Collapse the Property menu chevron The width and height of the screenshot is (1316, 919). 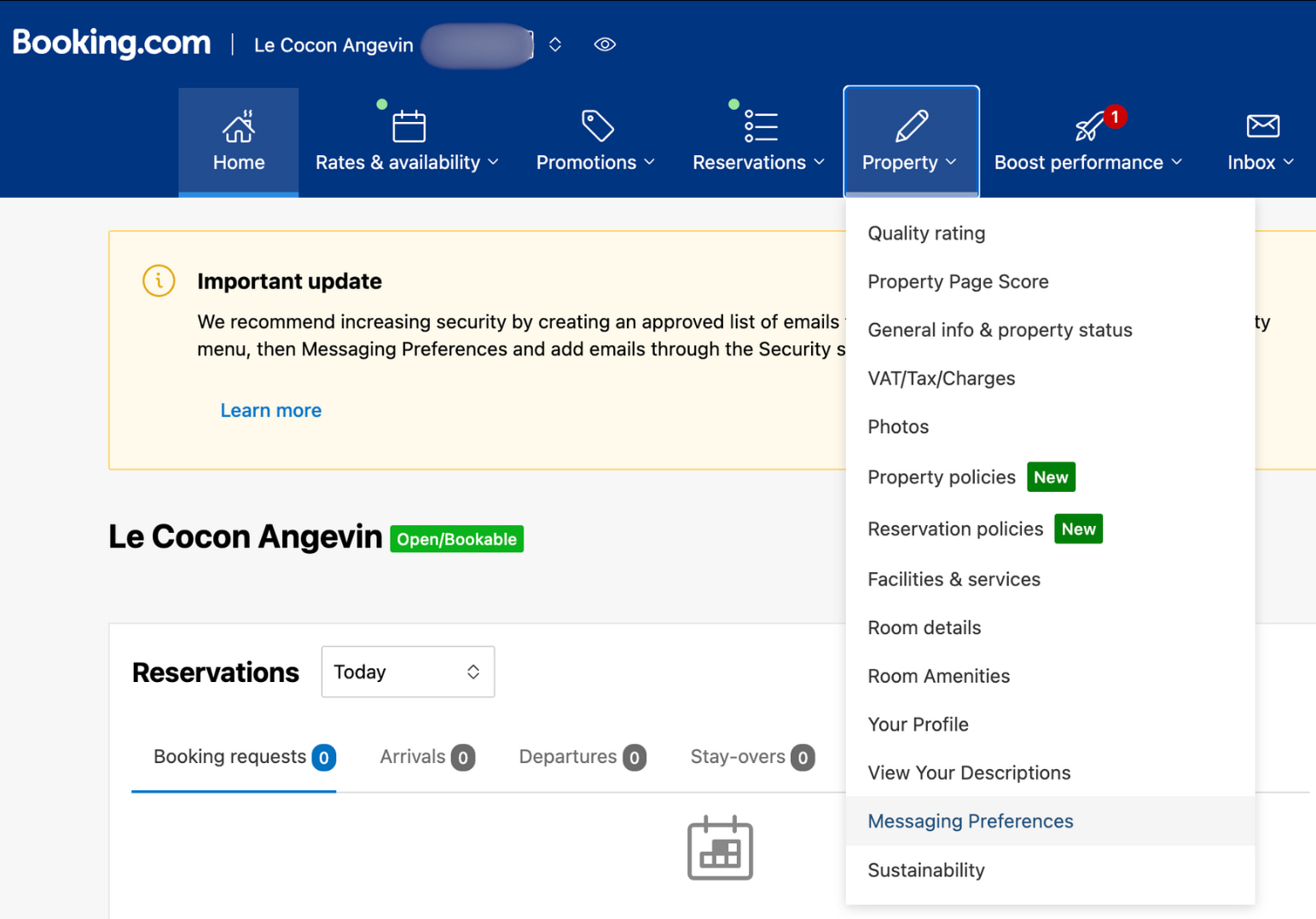(x=951, y=162)
